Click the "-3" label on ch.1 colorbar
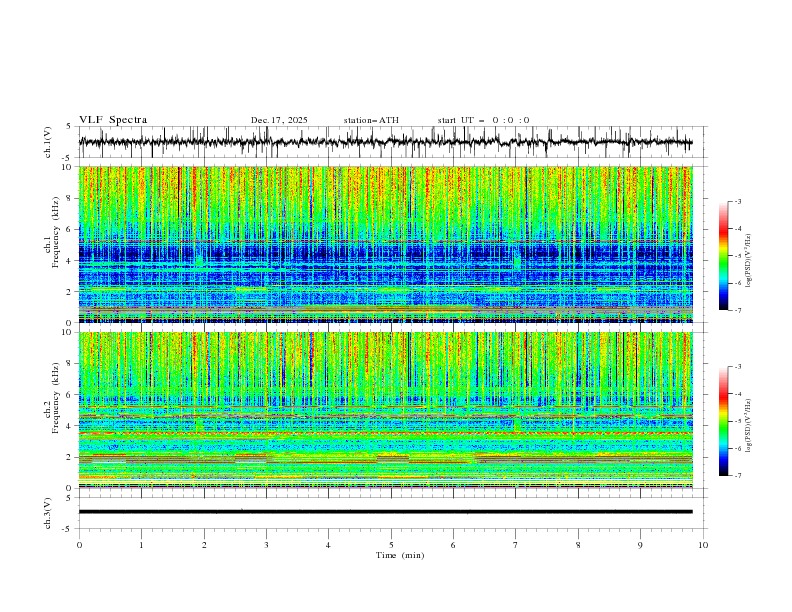Image resolution: width=792 pixels, height=612 pixels. pyautogui.click(x=738, y=201)
